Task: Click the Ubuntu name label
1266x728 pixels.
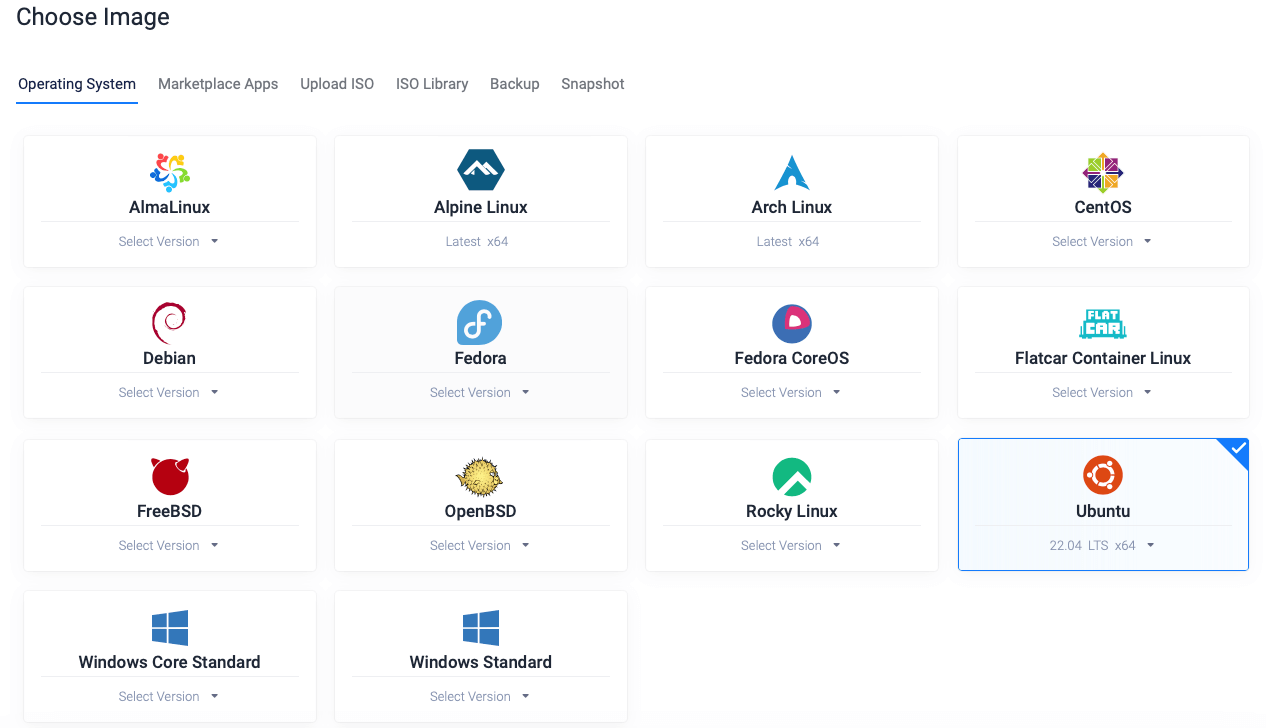Action: 1103,511
